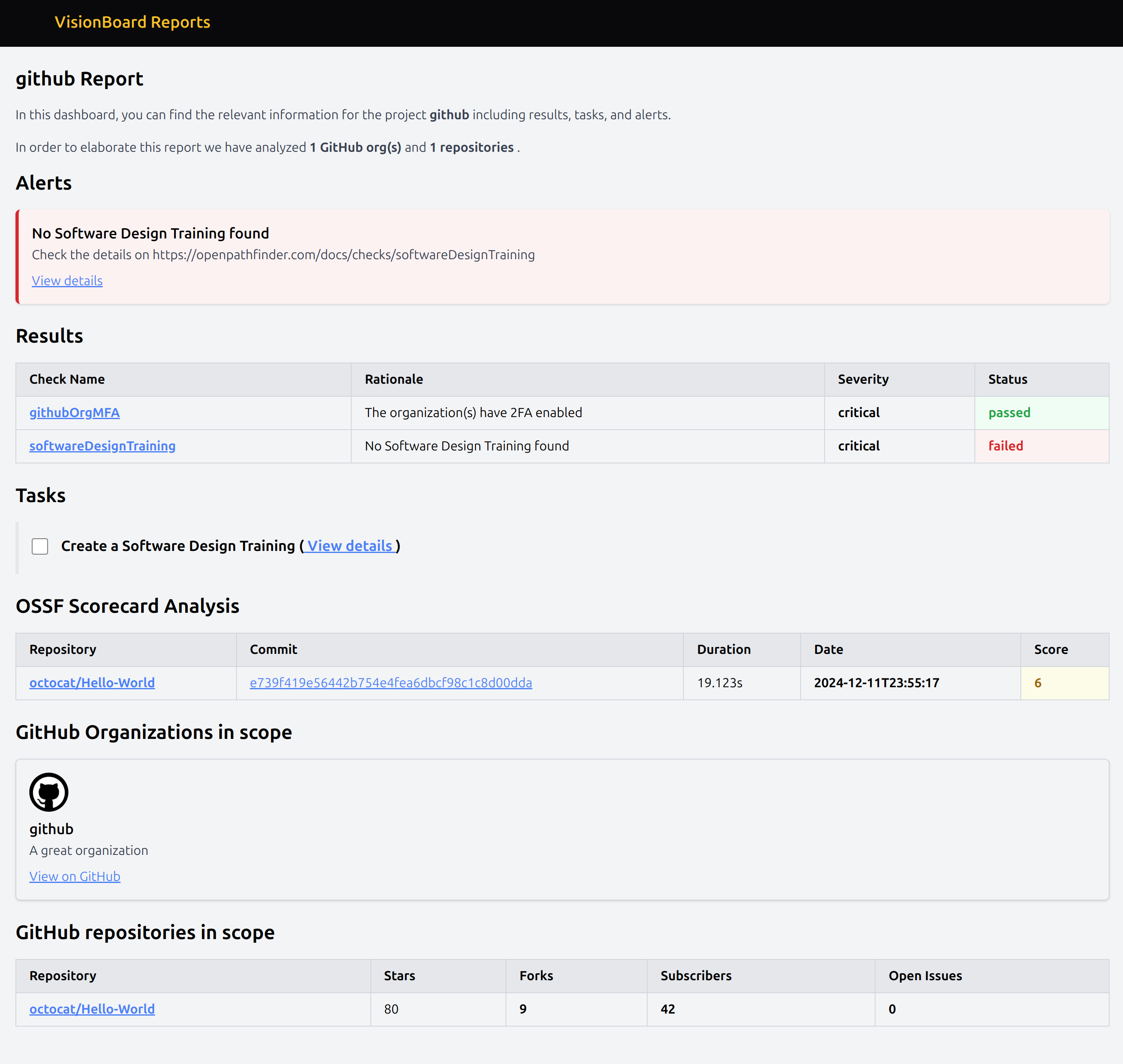Select the date 2024-12-11T23:55:17

876,683
